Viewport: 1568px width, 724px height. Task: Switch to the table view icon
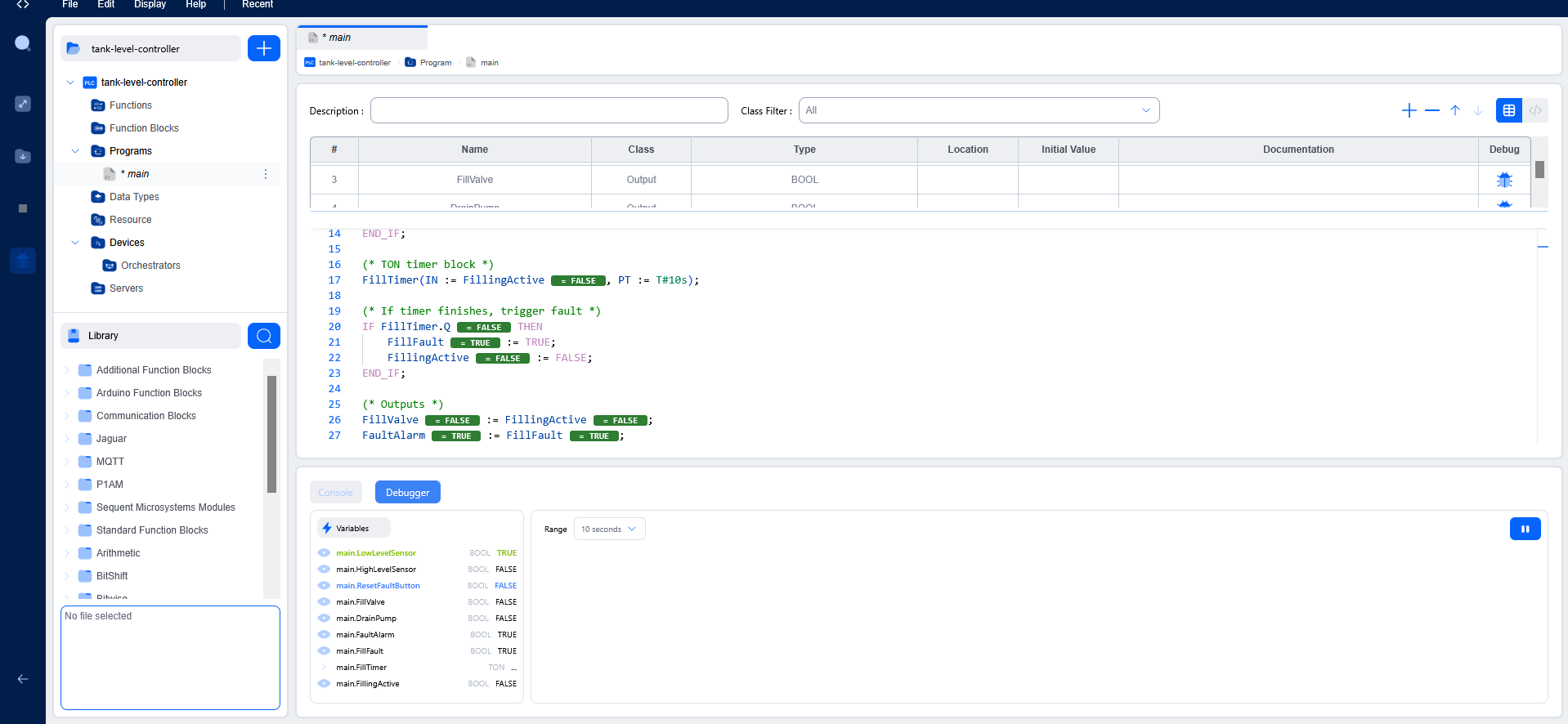coord(1509,110)
